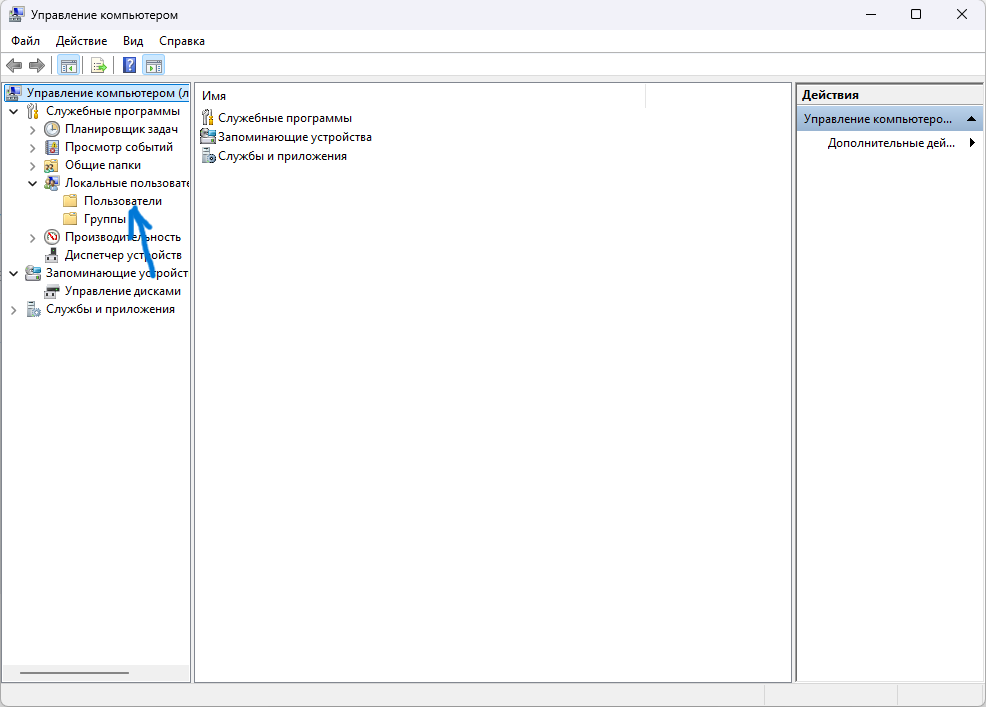The width and height of the screenshot is (986, 707).
Task: Click the Пользователи folder icon
Action: coord(70,201)
